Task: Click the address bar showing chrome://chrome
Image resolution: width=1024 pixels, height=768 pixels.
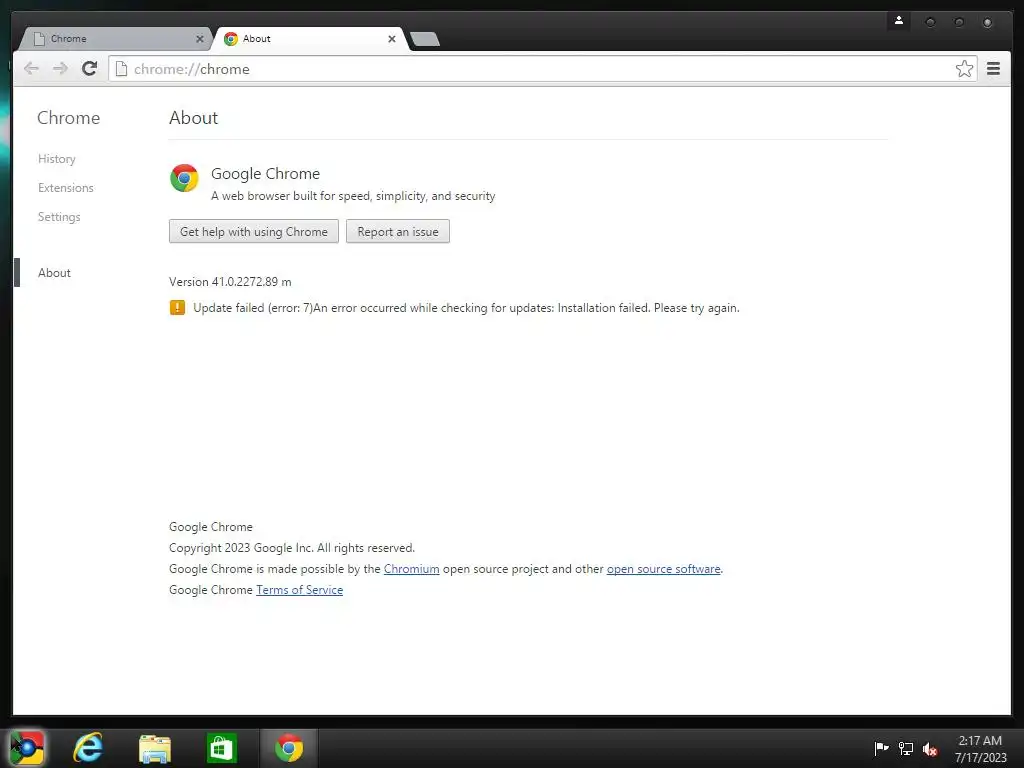Action: coord(542,69)
